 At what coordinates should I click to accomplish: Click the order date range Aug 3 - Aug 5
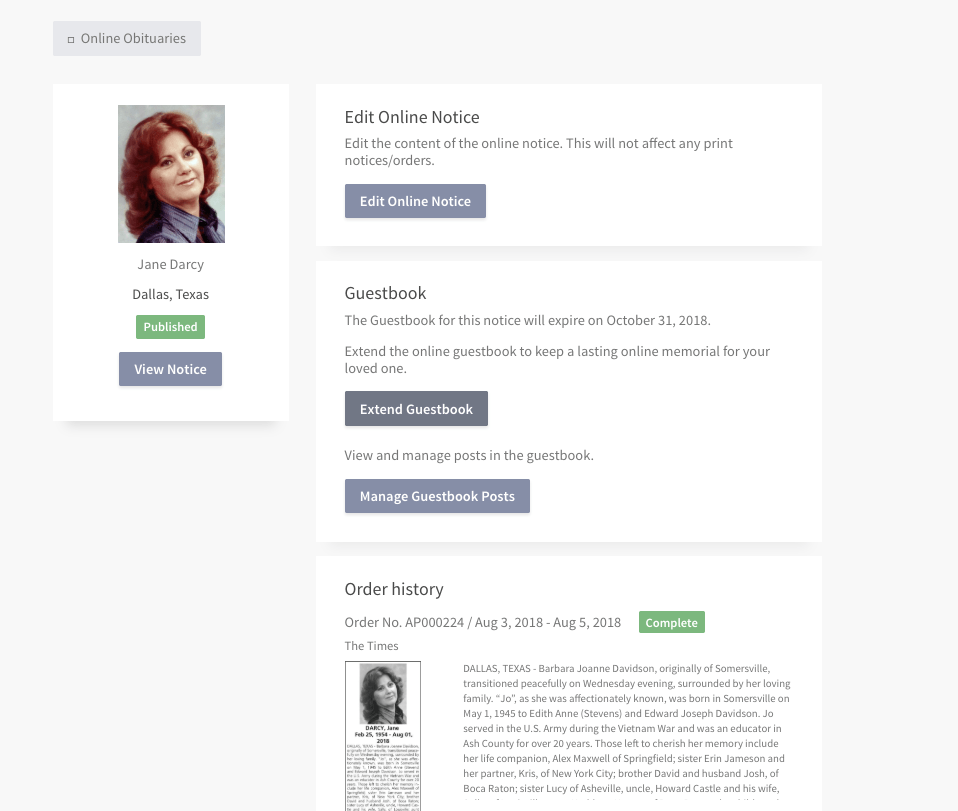(546, 622)
